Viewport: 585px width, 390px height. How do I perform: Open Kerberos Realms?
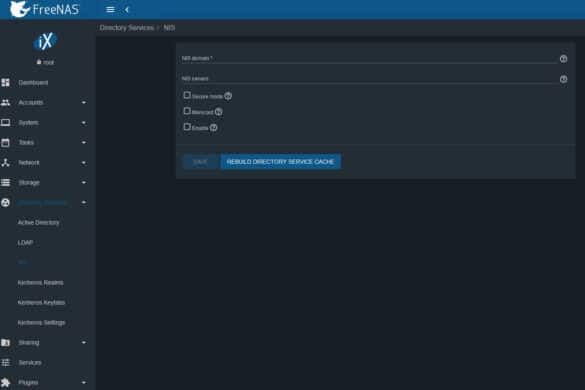(x=40, y=283)
